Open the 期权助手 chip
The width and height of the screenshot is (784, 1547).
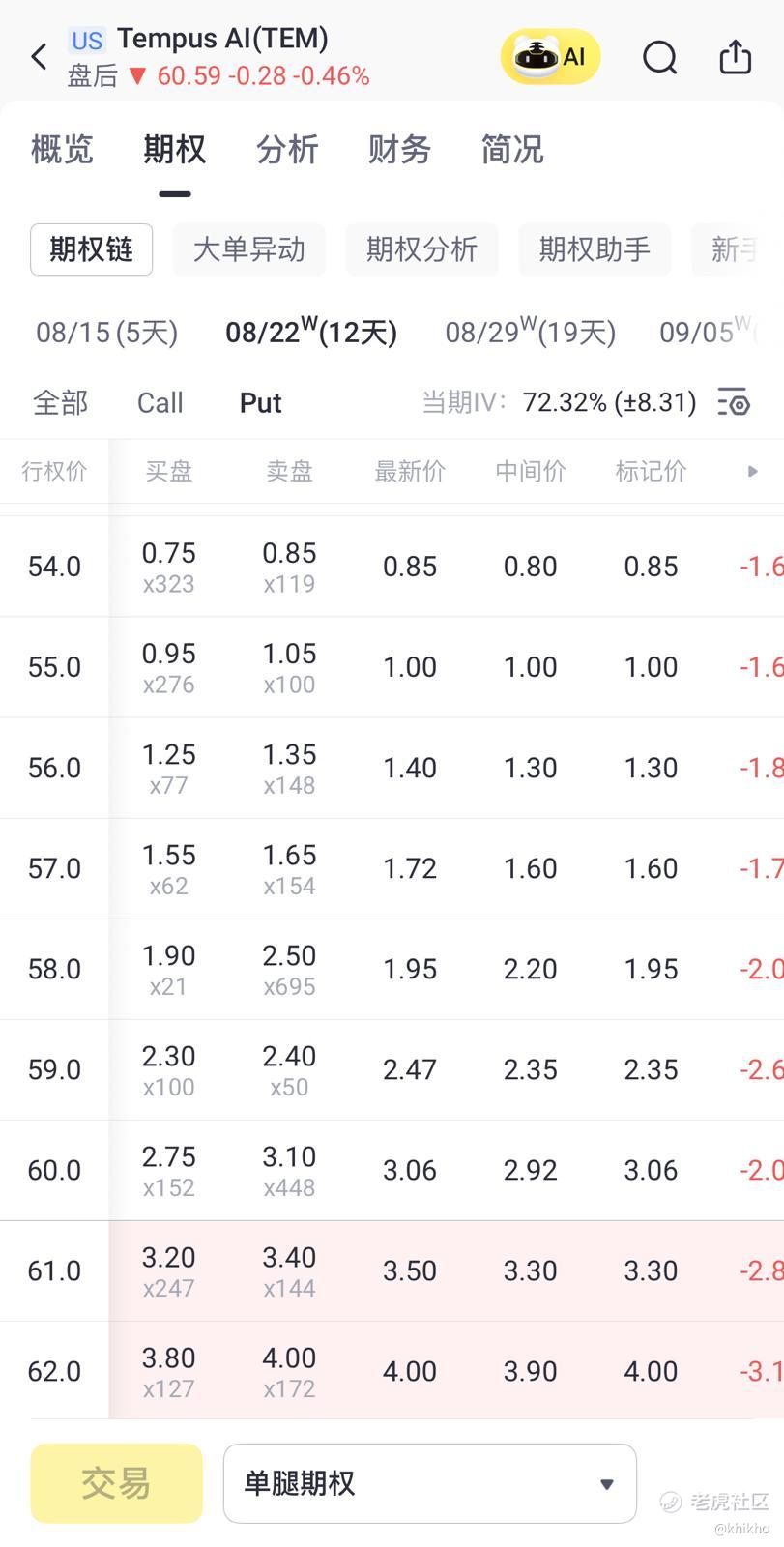(594, 249)
